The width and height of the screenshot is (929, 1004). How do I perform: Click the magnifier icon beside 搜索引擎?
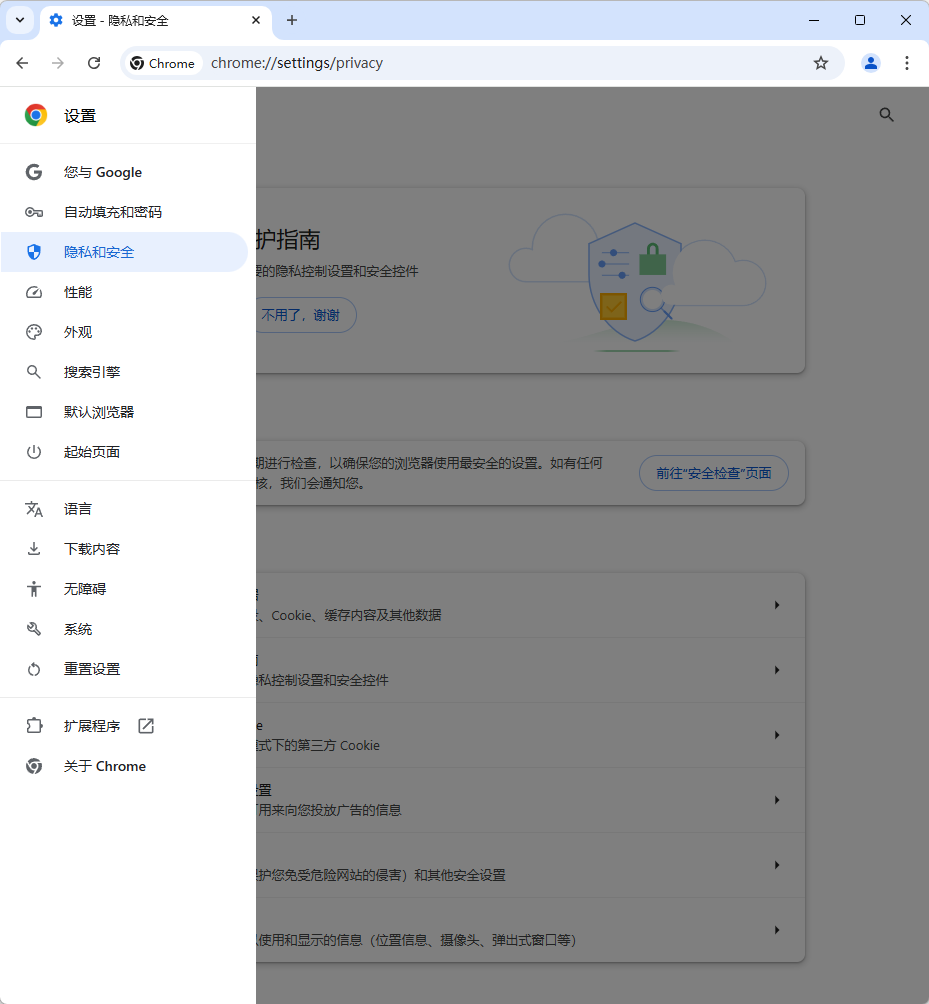pos(33,371)
